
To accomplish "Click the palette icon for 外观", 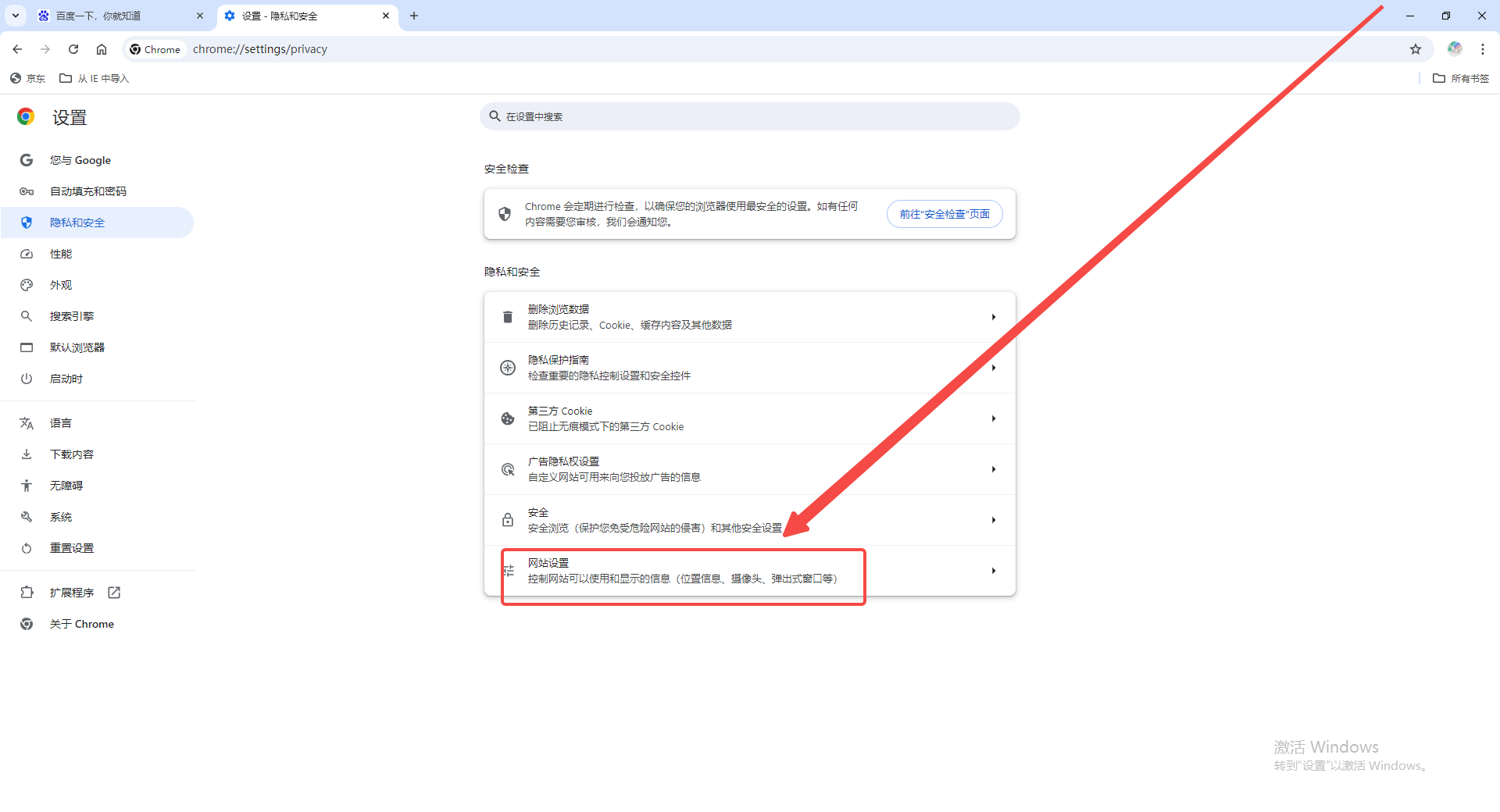I will 27,285.
